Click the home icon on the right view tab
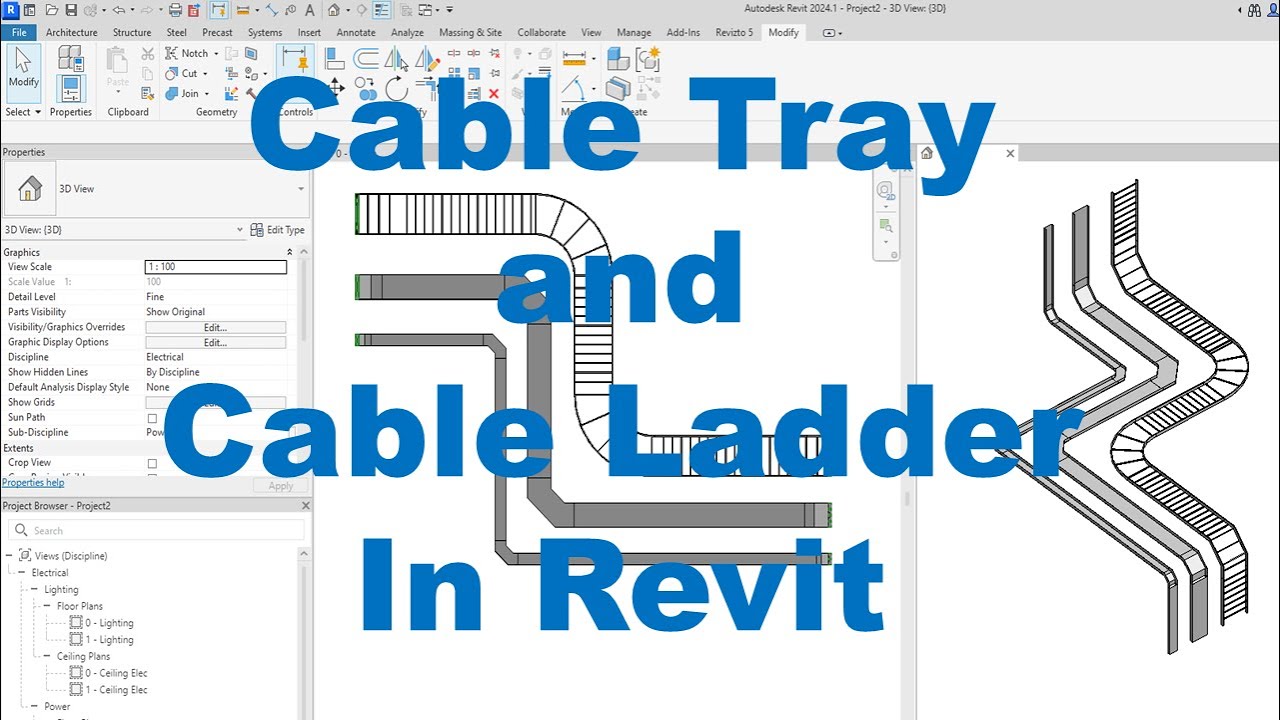The height and width of the screenshot is (720, 1280). click(927, 153)
